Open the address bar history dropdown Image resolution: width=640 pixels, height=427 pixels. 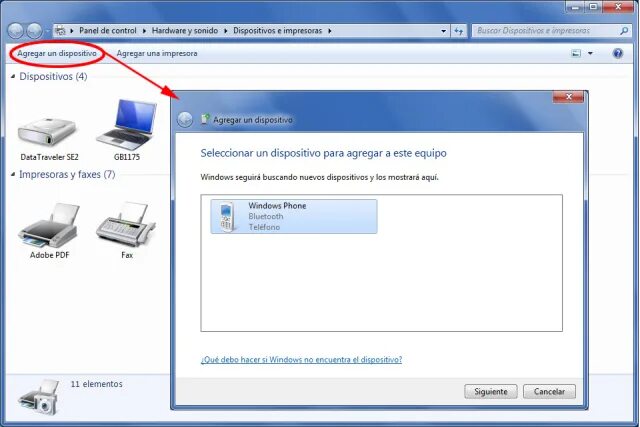pos(444,31)
